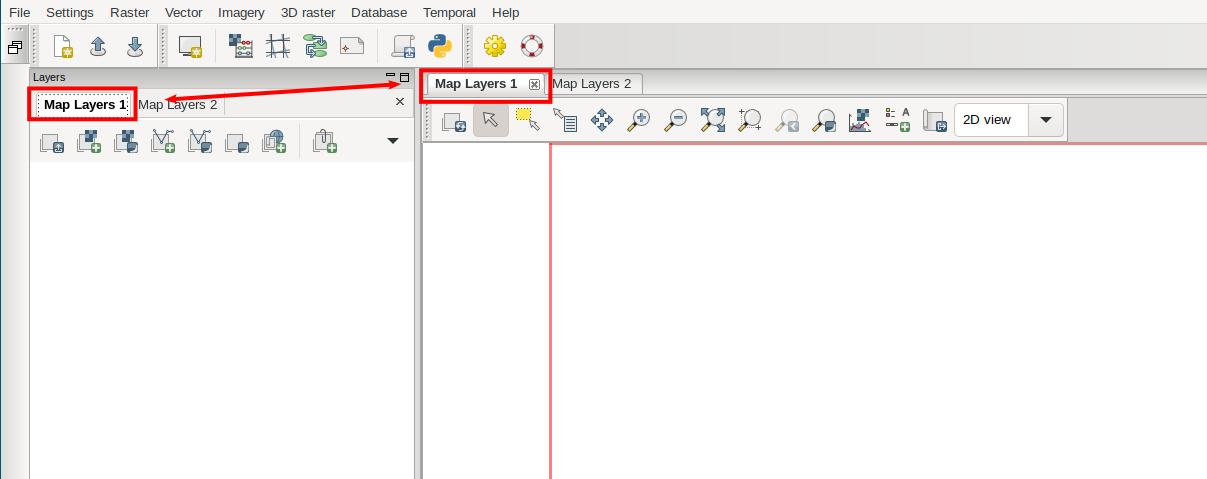
Task: Open the raster map calculator
Action: pyautogui.click(x=241, y=46)
